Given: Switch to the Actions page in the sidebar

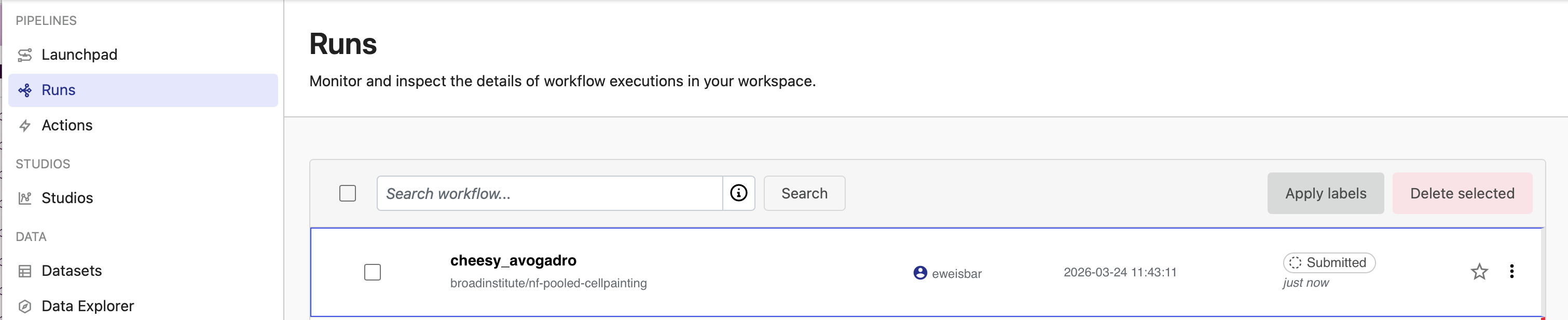Looking at the screenshot, I should coord(67,125).
